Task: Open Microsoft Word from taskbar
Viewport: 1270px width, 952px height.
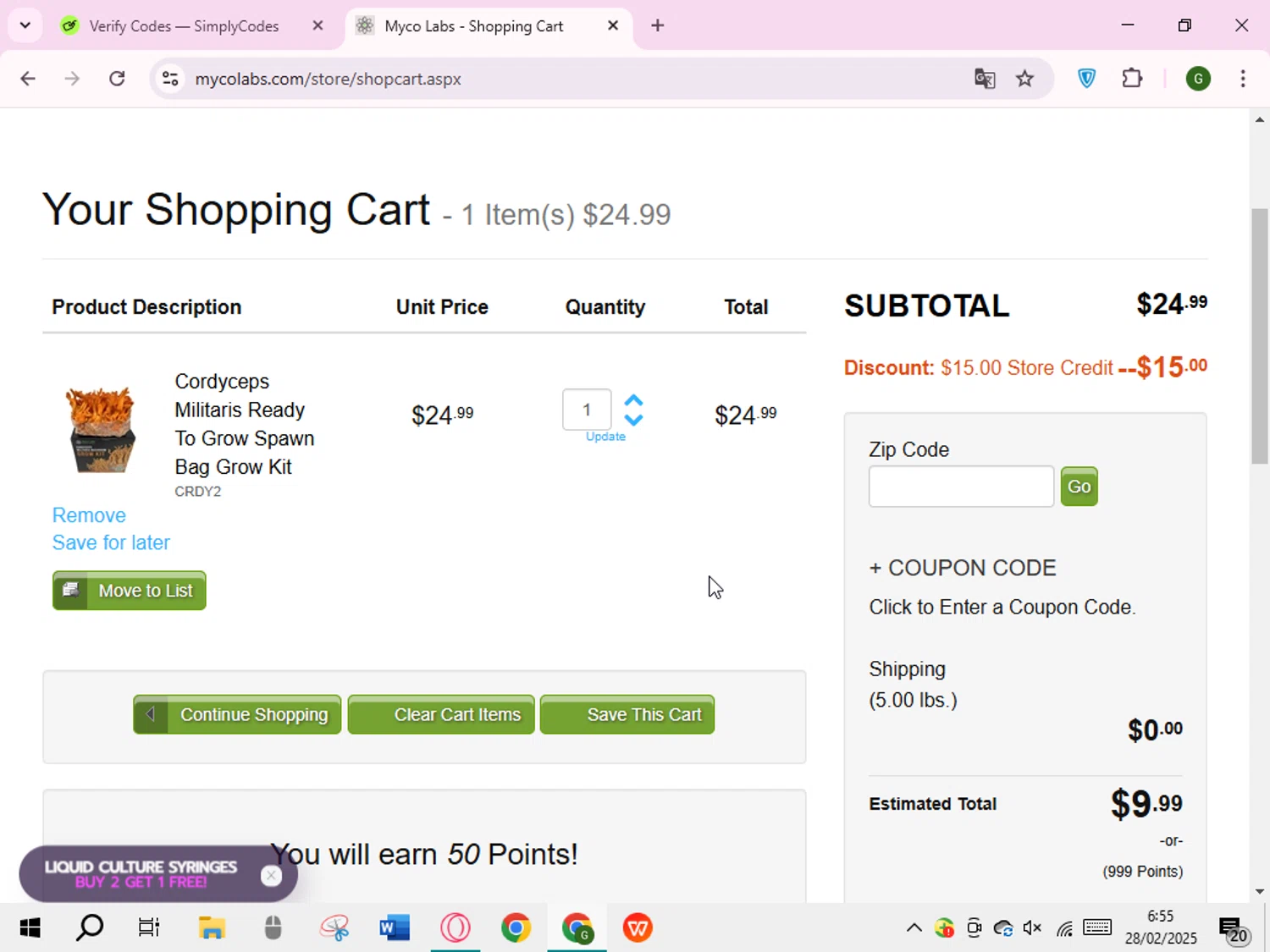Action: [395, 928]
